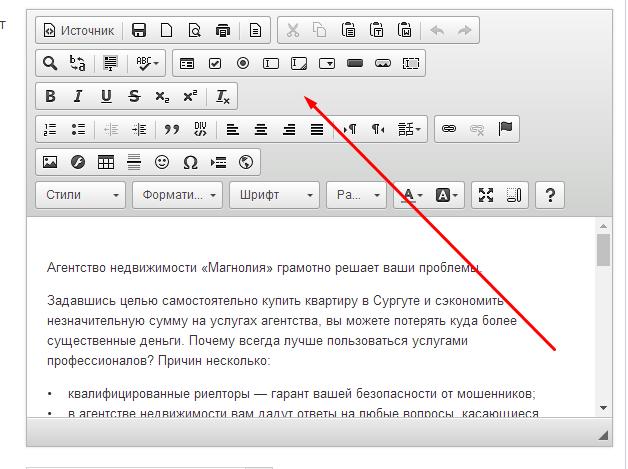Image resolution: width=628 pixels, height=469 pixels.
Task: Toggle italic formatting
Action: pyautogui.click(x=78, y=96)
